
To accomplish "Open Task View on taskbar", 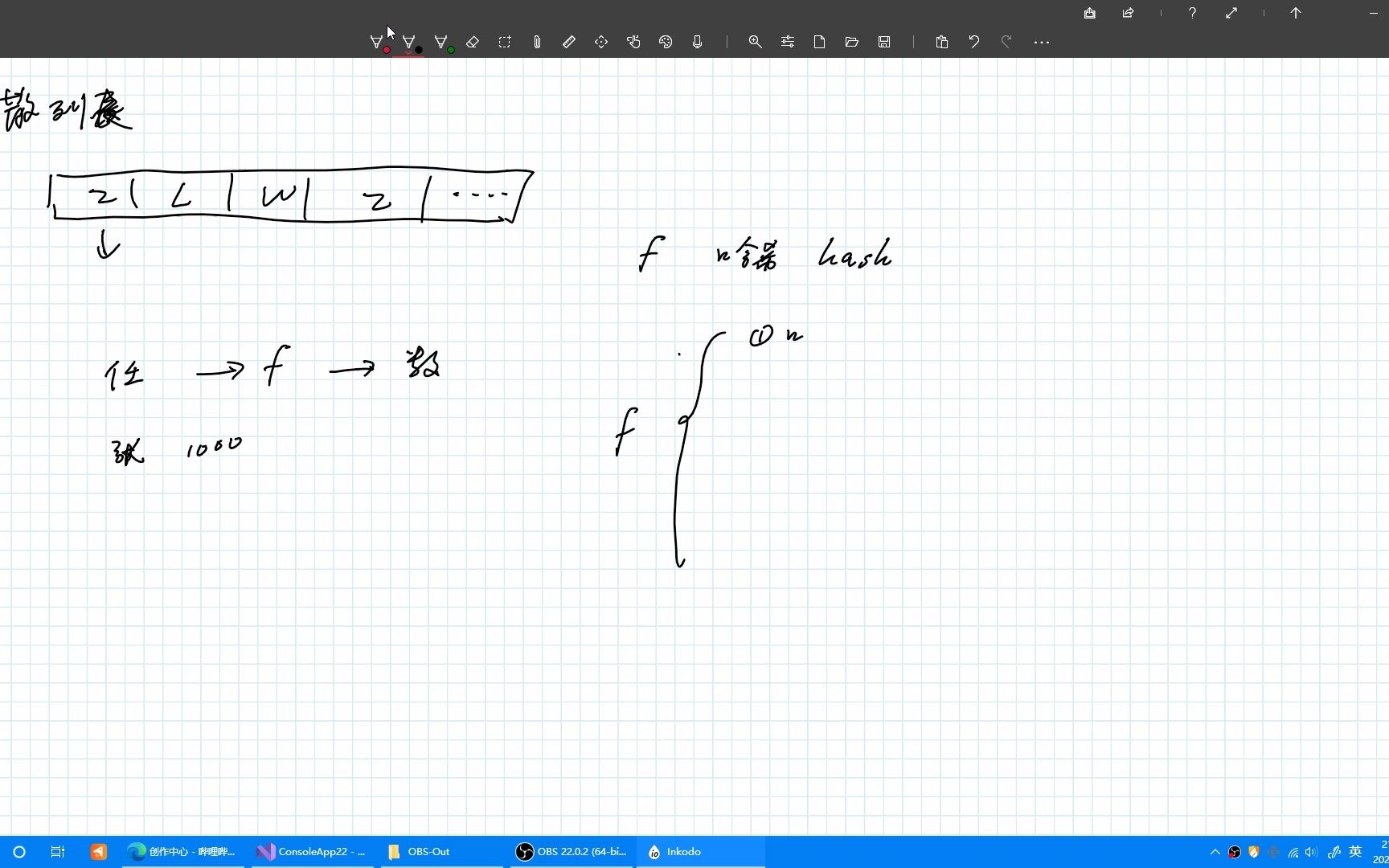I will pyautogui.click(x=58, y=852).
